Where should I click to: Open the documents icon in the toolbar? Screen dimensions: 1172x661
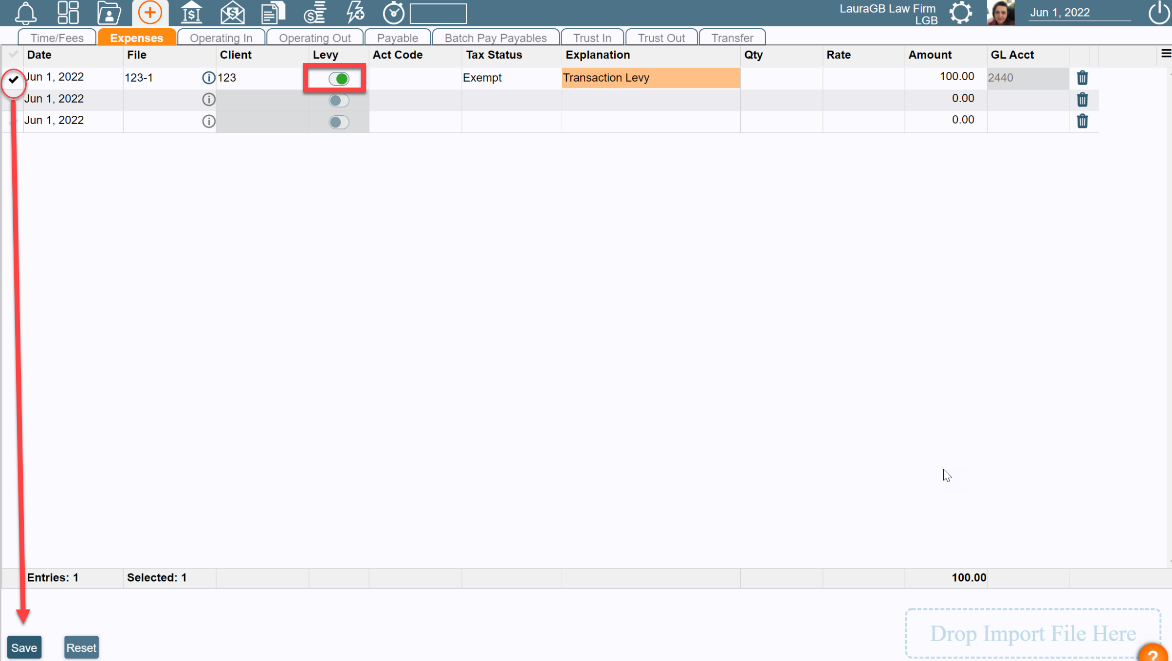(272, 13)
